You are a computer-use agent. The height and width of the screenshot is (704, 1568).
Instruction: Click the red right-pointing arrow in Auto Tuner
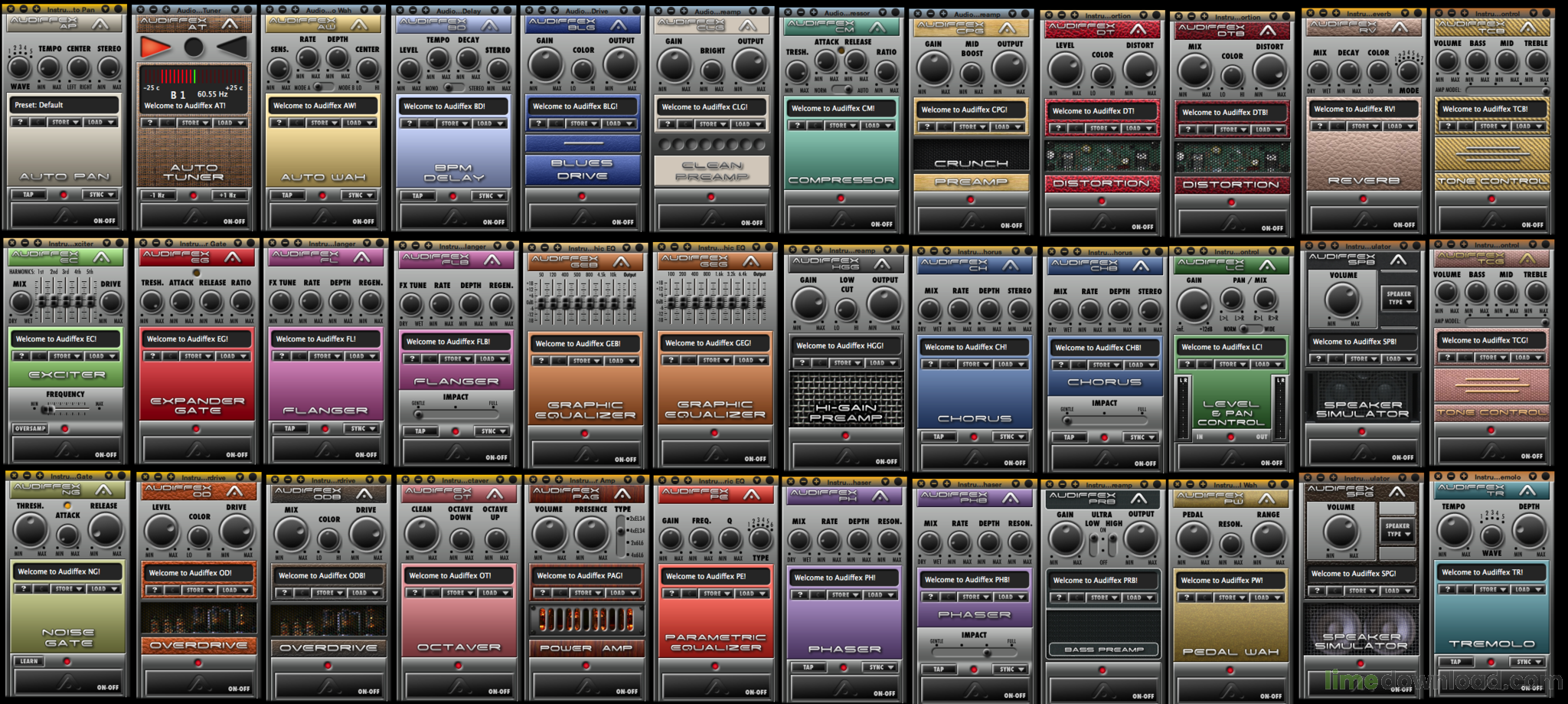coord(155,47)
